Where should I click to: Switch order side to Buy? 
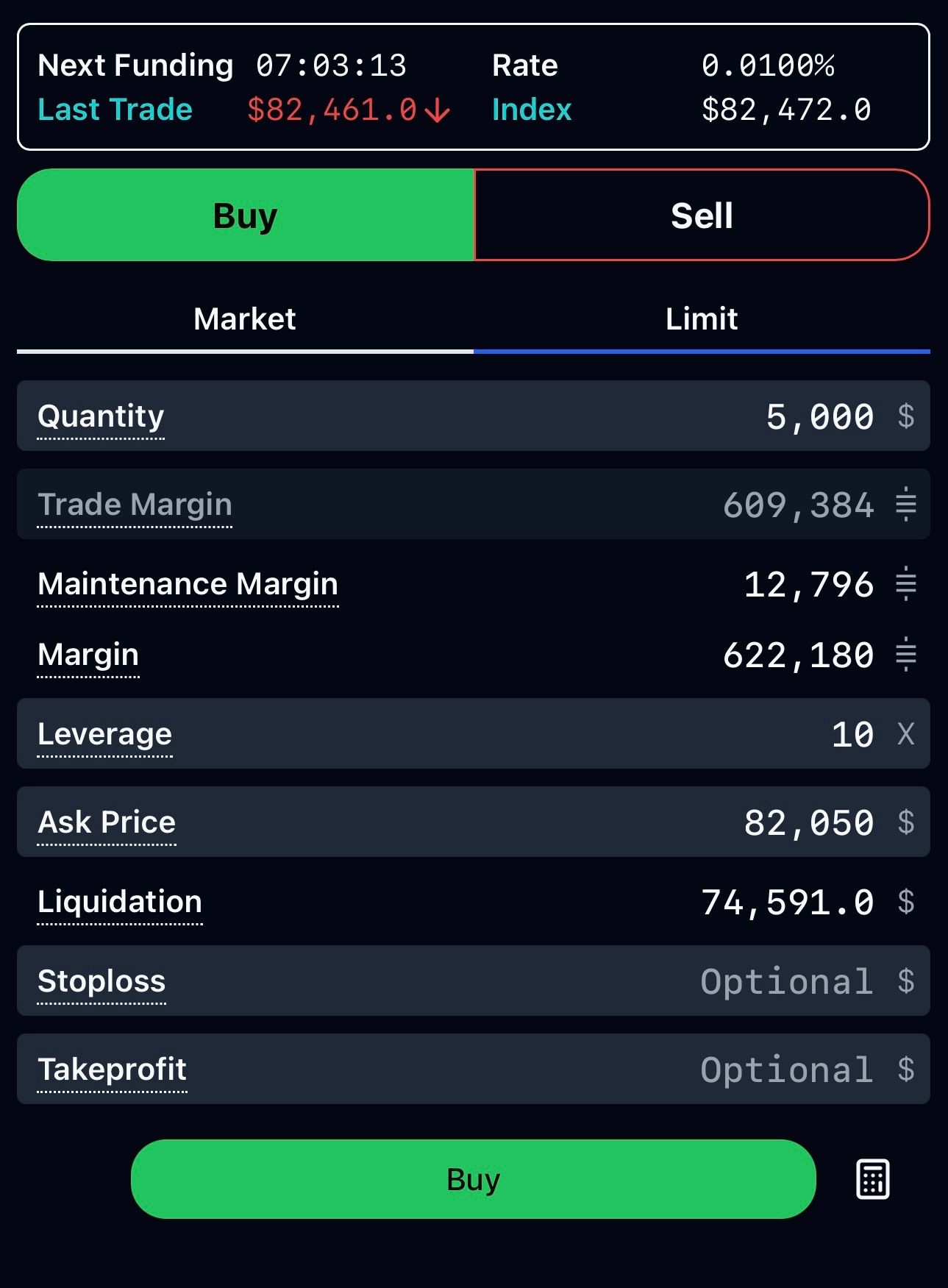pyautogui.click(x=246, y=216)
